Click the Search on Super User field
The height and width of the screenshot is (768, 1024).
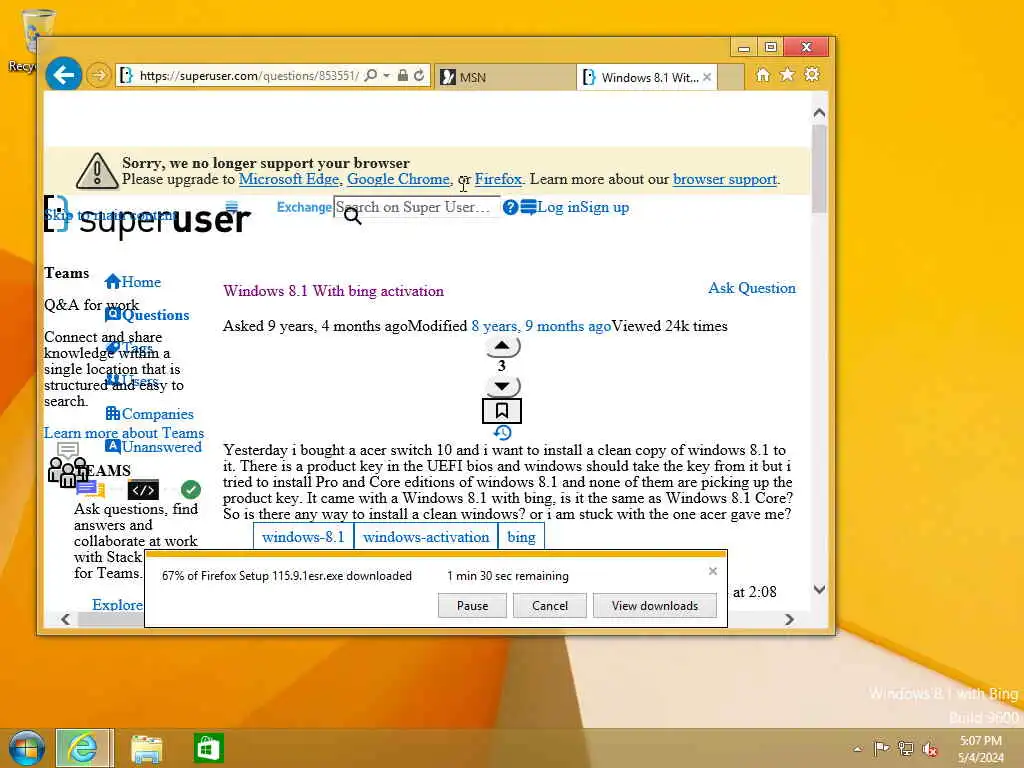[x=417, y=207]
